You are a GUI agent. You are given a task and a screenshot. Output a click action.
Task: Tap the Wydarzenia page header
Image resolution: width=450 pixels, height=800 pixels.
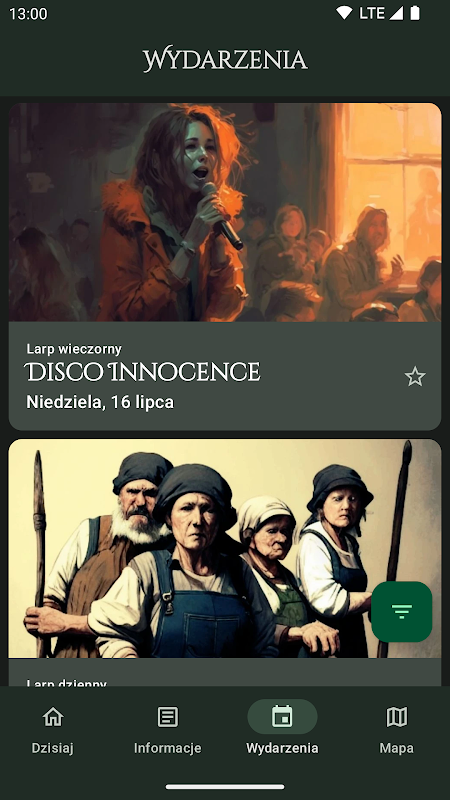[x=225, y=60]
